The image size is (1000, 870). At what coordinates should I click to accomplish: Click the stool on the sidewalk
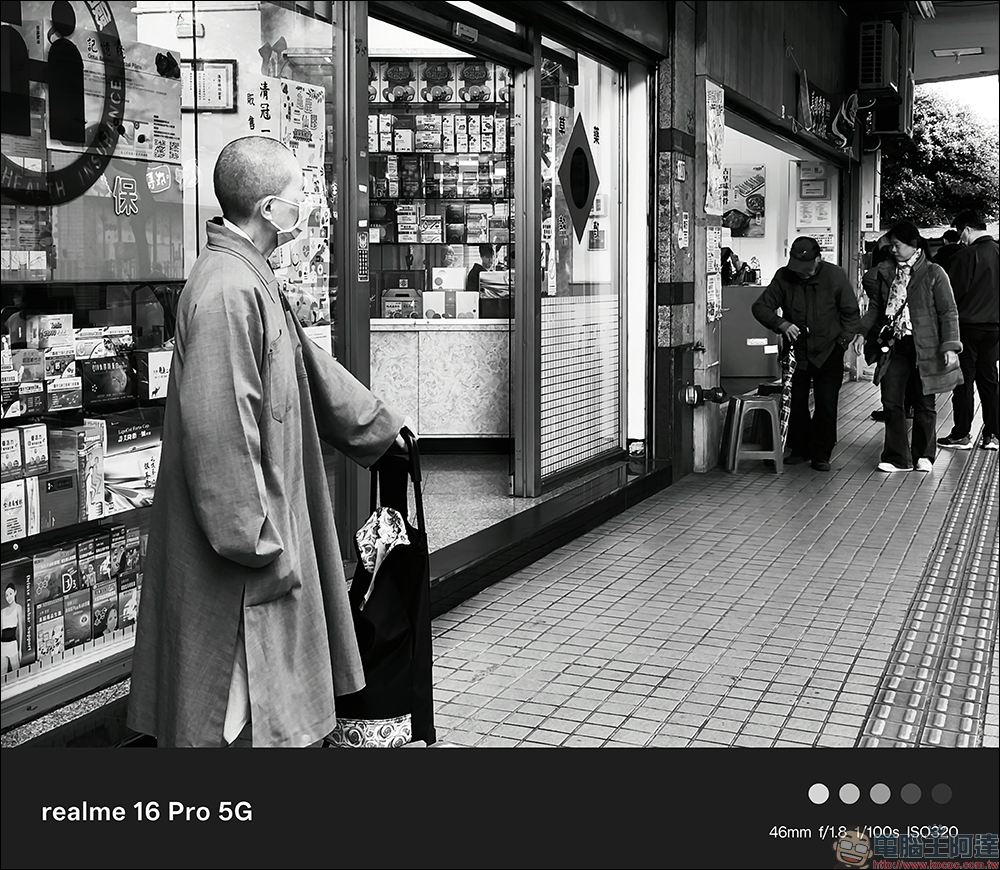pos(754,431)
